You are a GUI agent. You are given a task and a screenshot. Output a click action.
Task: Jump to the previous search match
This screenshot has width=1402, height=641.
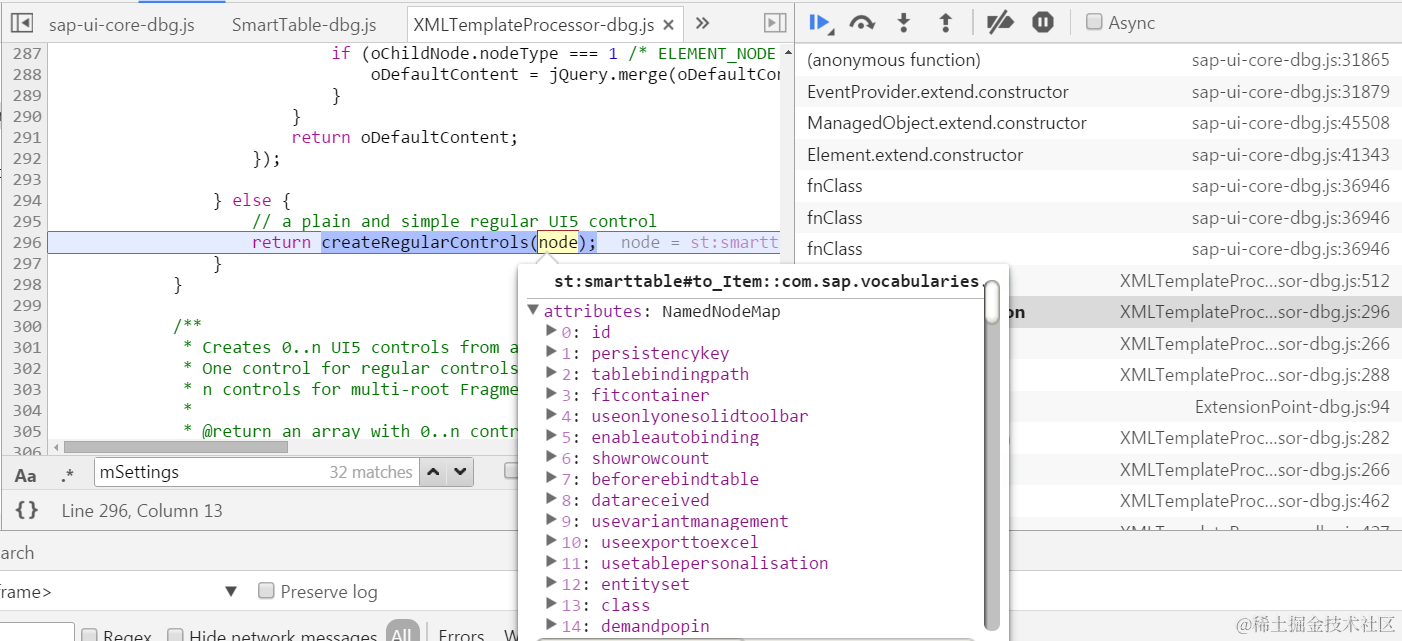coord(433,472)
